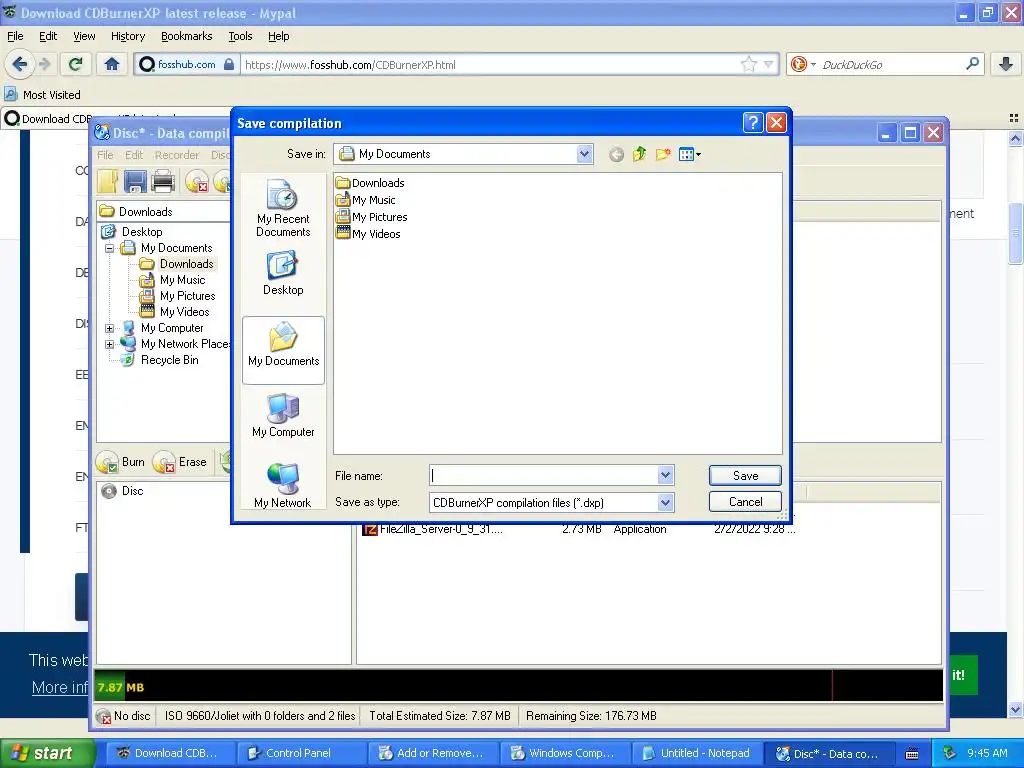This screenshot has width=1024, height=768.
Task: Open the View menu icon in dialog
Action: coord(690,155)
